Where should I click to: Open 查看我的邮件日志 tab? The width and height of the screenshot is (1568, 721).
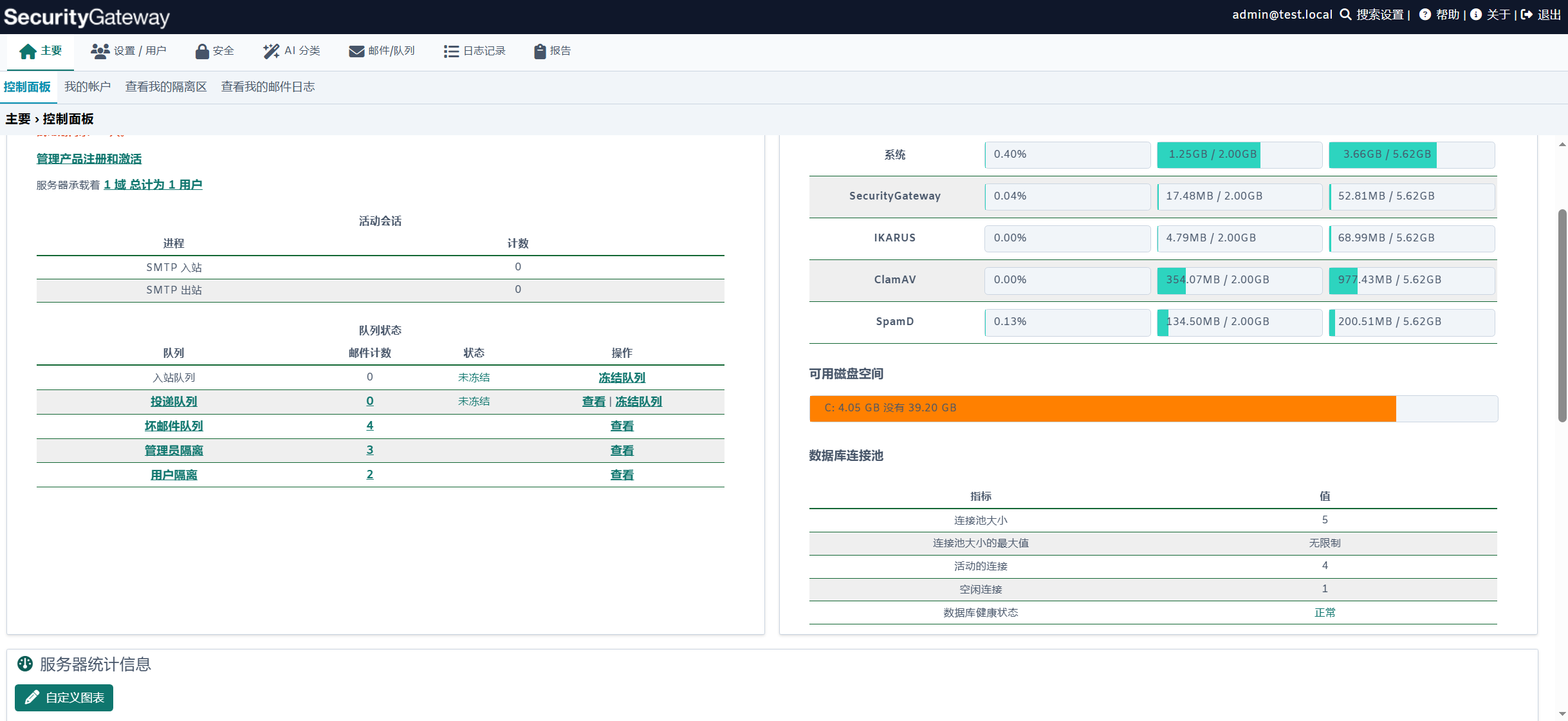pyautogui.click(x=268, y=87)
